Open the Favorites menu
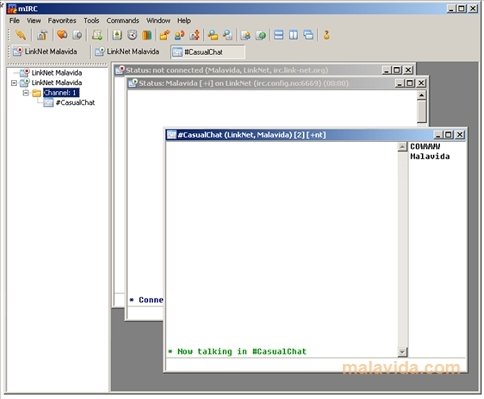Image resolution: width=484 pixels, height=399 pixels. coord(62,21)
